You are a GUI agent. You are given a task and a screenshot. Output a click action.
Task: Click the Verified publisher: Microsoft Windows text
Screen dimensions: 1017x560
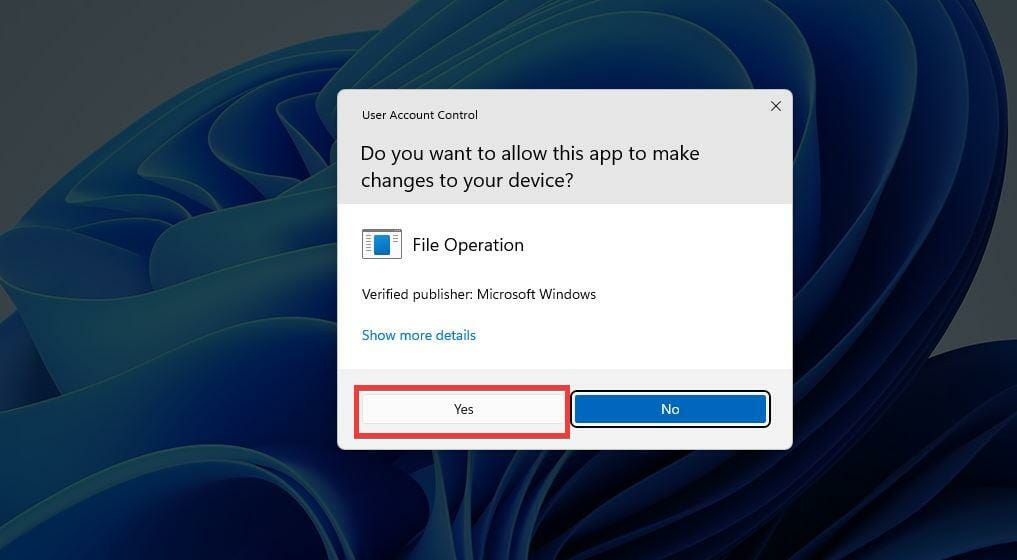479,295
